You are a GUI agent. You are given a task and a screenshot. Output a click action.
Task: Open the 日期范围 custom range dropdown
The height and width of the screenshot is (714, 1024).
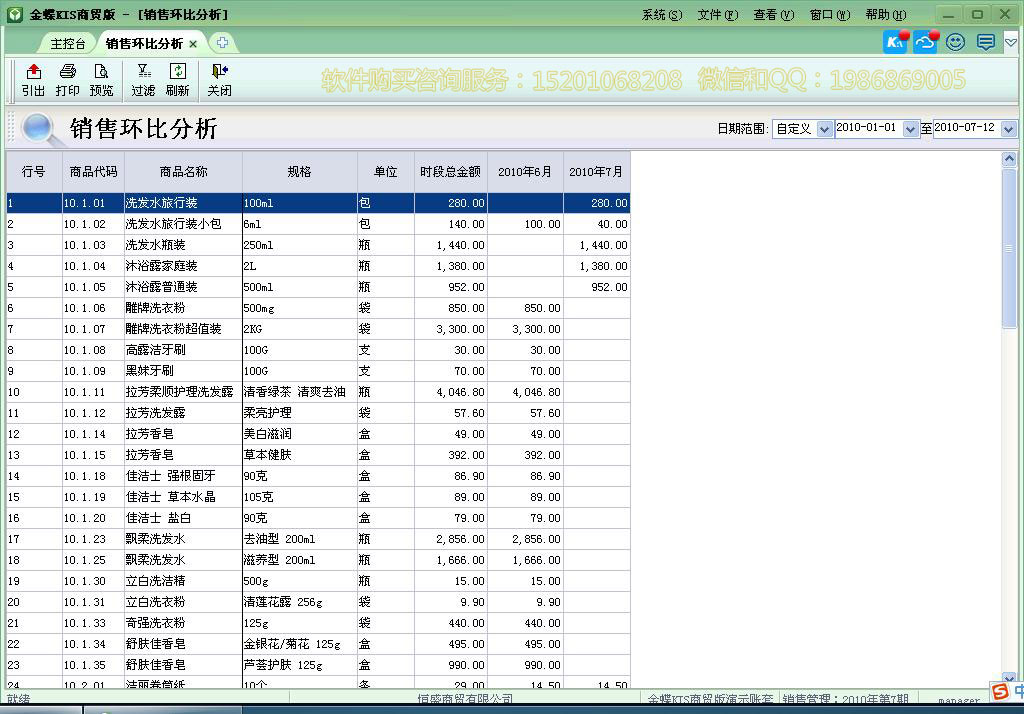coord(825,129)
